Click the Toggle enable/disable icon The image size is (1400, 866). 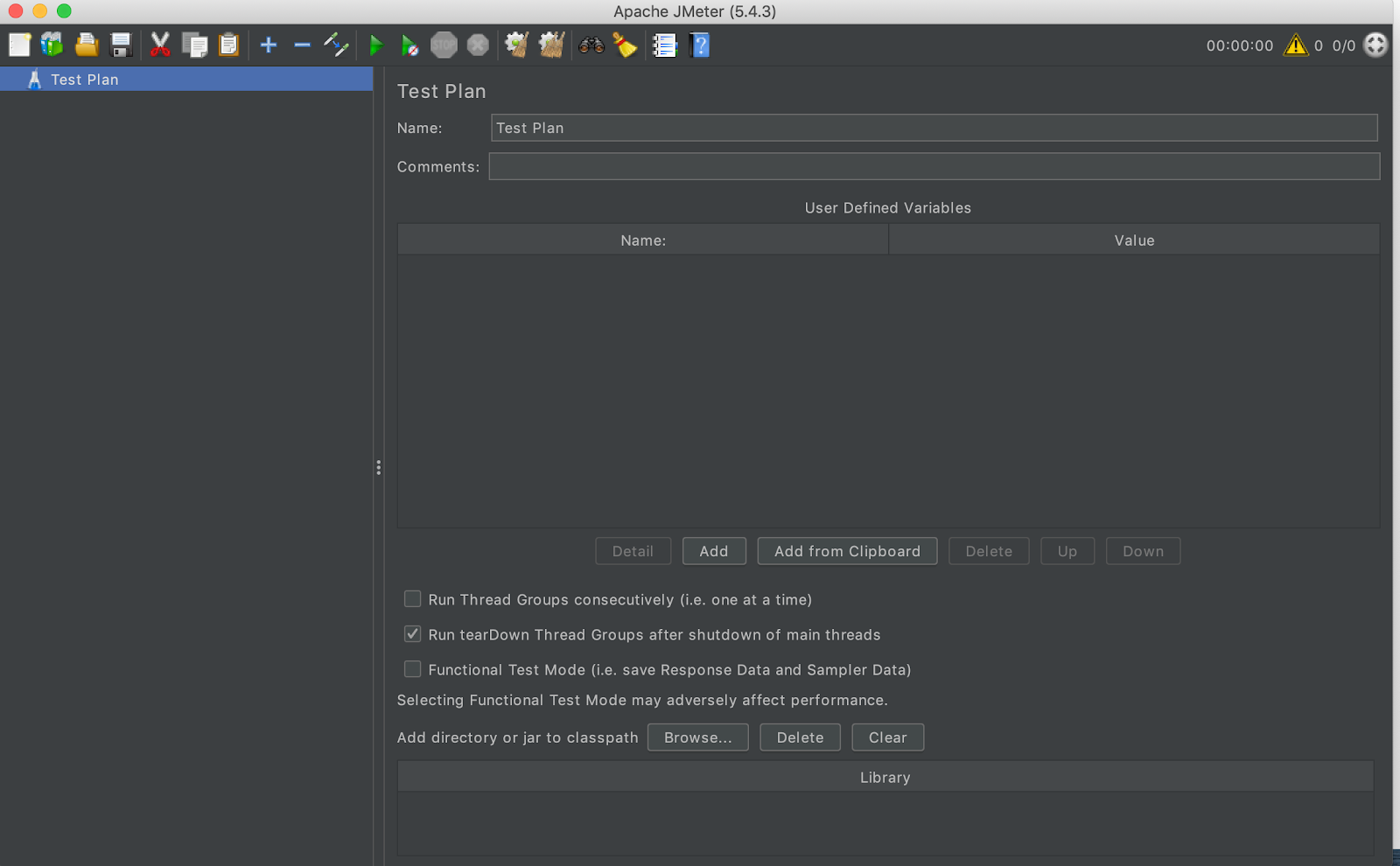[337, 45]
